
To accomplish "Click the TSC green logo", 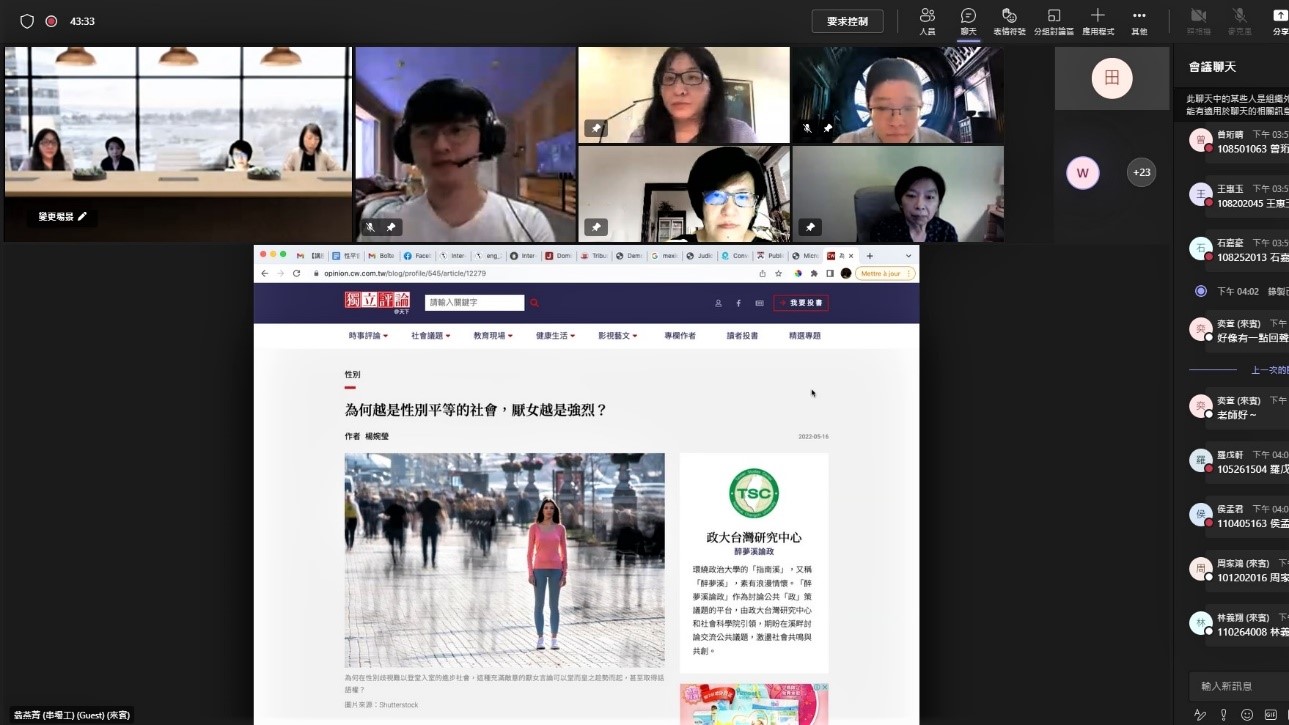I will tap(754, 493).
